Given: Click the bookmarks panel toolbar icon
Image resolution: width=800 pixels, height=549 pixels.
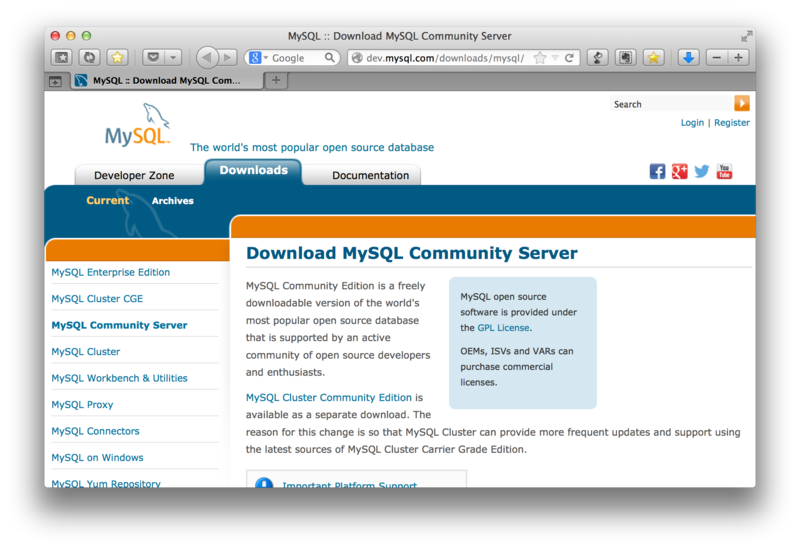Looking at the screenshot, I should 62,58.
